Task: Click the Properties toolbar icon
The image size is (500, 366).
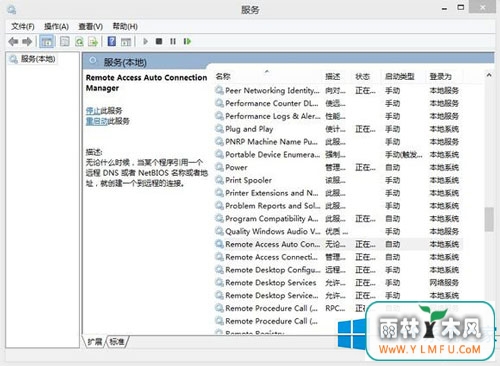Action: [x=65, y=42]
